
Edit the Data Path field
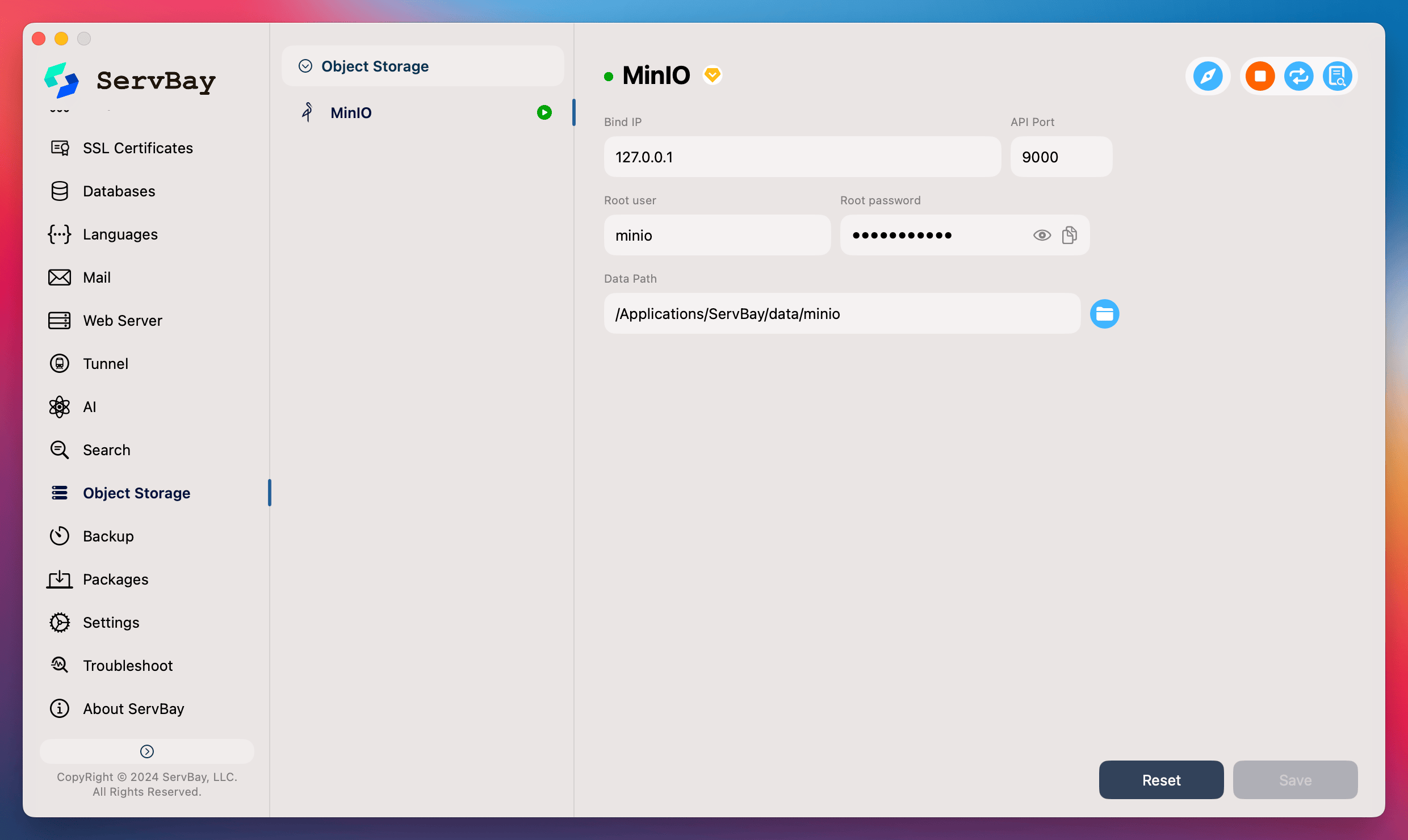coord(842,313)
